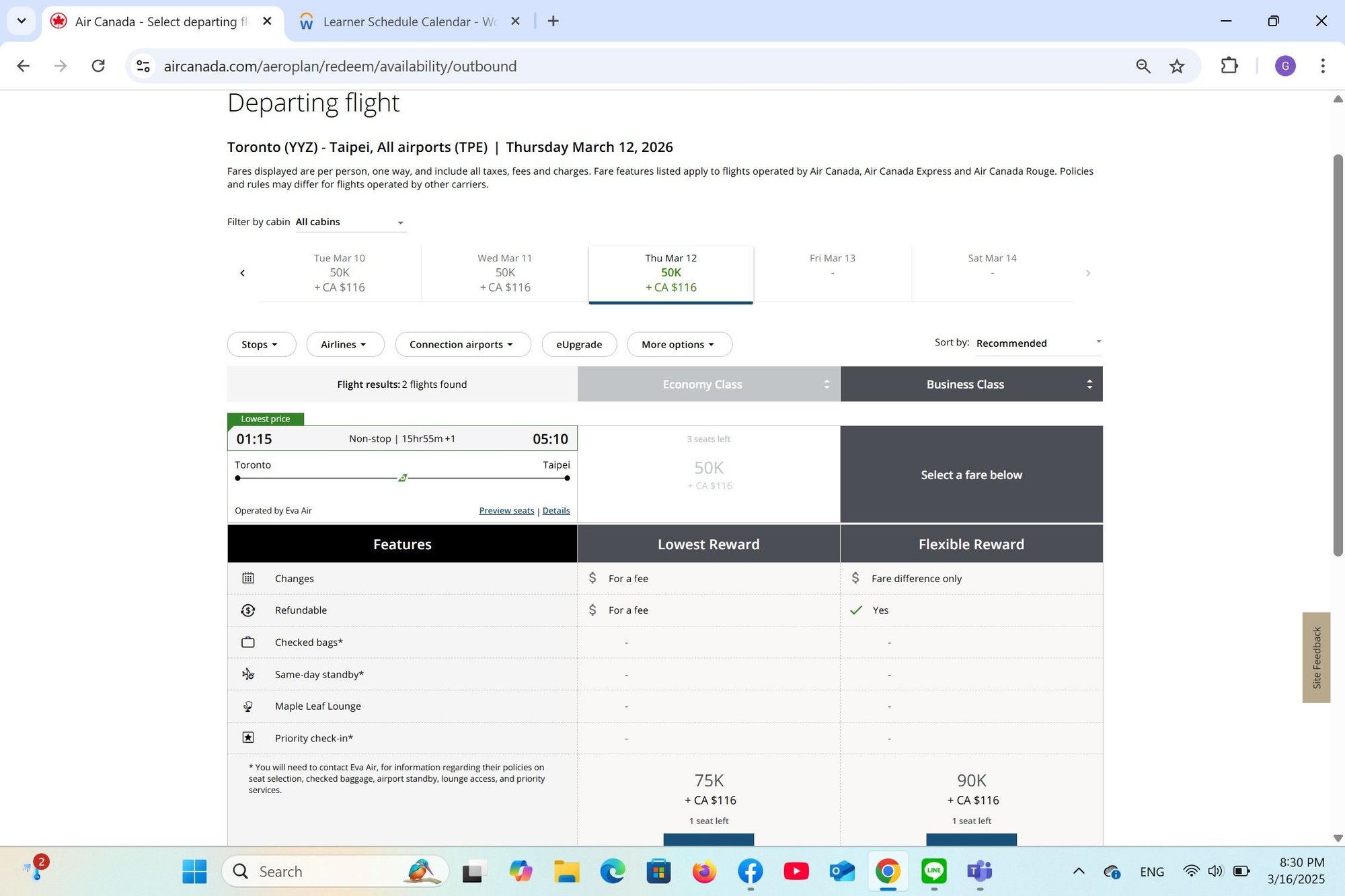Click the eUpgrade button

(x=579, y=344)
